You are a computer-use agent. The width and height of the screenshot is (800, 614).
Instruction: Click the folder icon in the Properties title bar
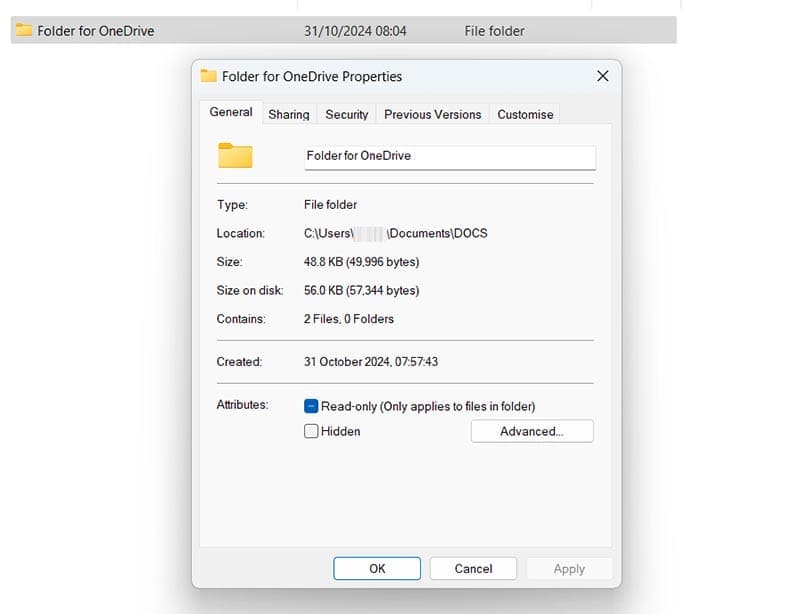[x=208, y=76]
